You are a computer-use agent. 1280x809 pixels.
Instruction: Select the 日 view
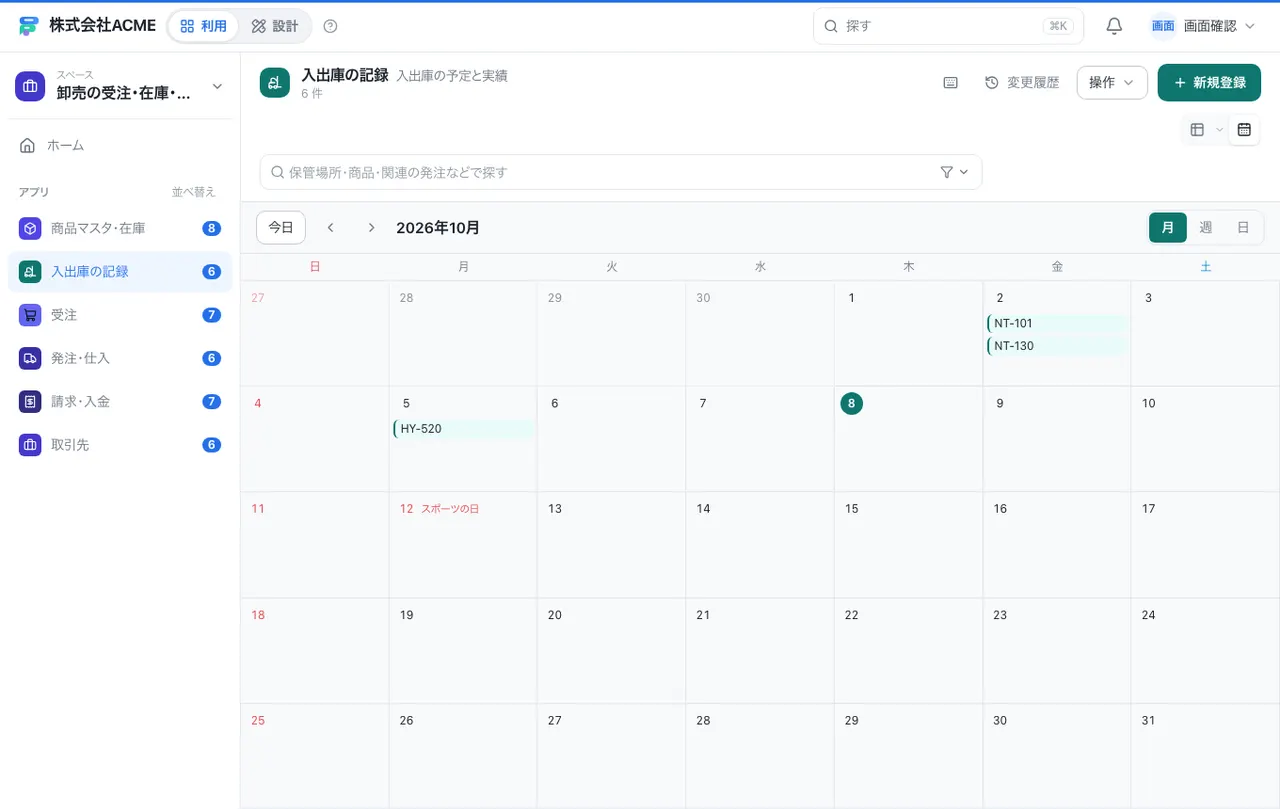tap(1243, 227)
